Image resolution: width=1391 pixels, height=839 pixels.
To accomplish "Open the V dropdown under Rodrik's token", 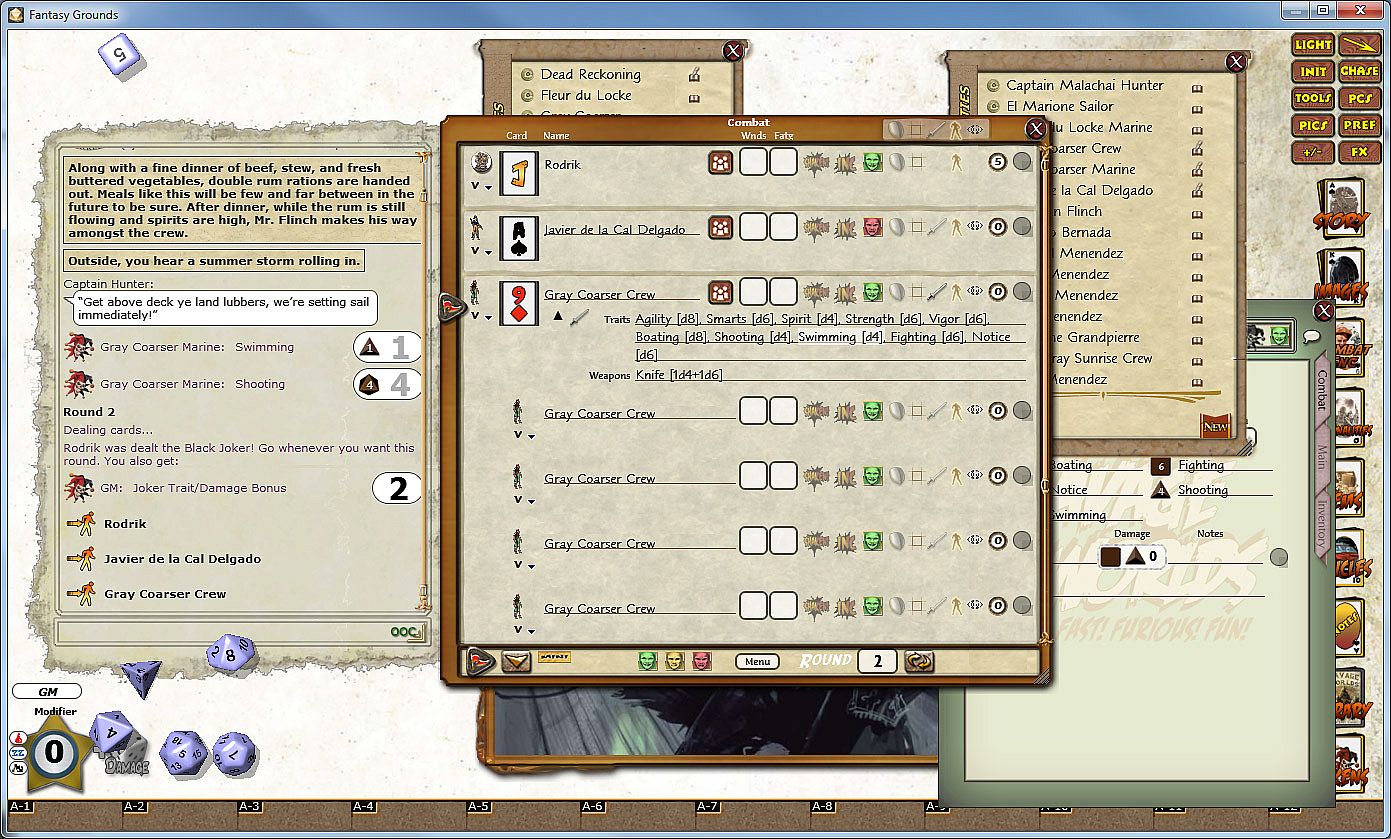I will [x=480, y=186].
